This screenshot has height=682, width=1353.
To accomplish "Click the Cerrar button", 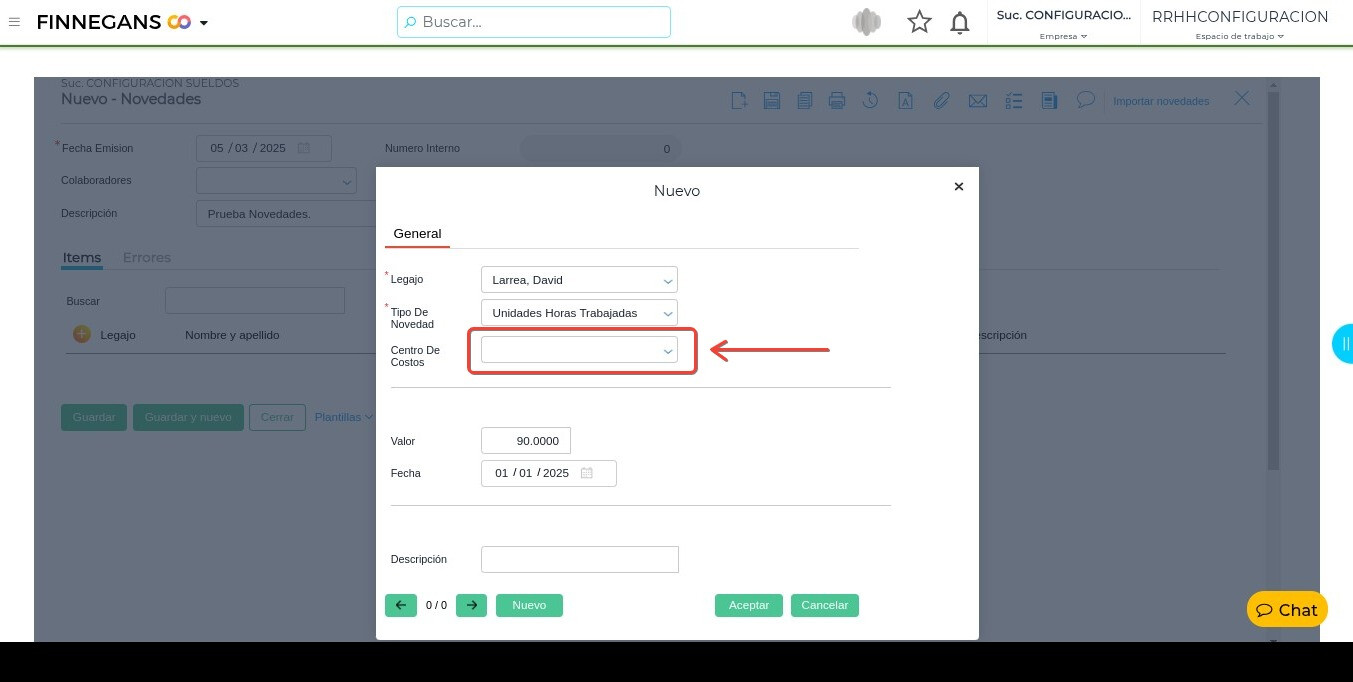I will pos(277,417).
